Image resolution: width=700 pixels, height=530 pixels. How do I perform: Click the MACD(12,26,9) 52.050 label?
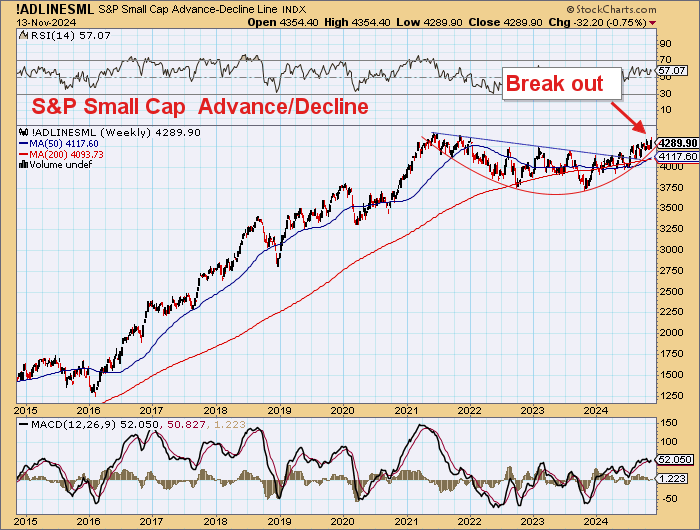(94, 425)
